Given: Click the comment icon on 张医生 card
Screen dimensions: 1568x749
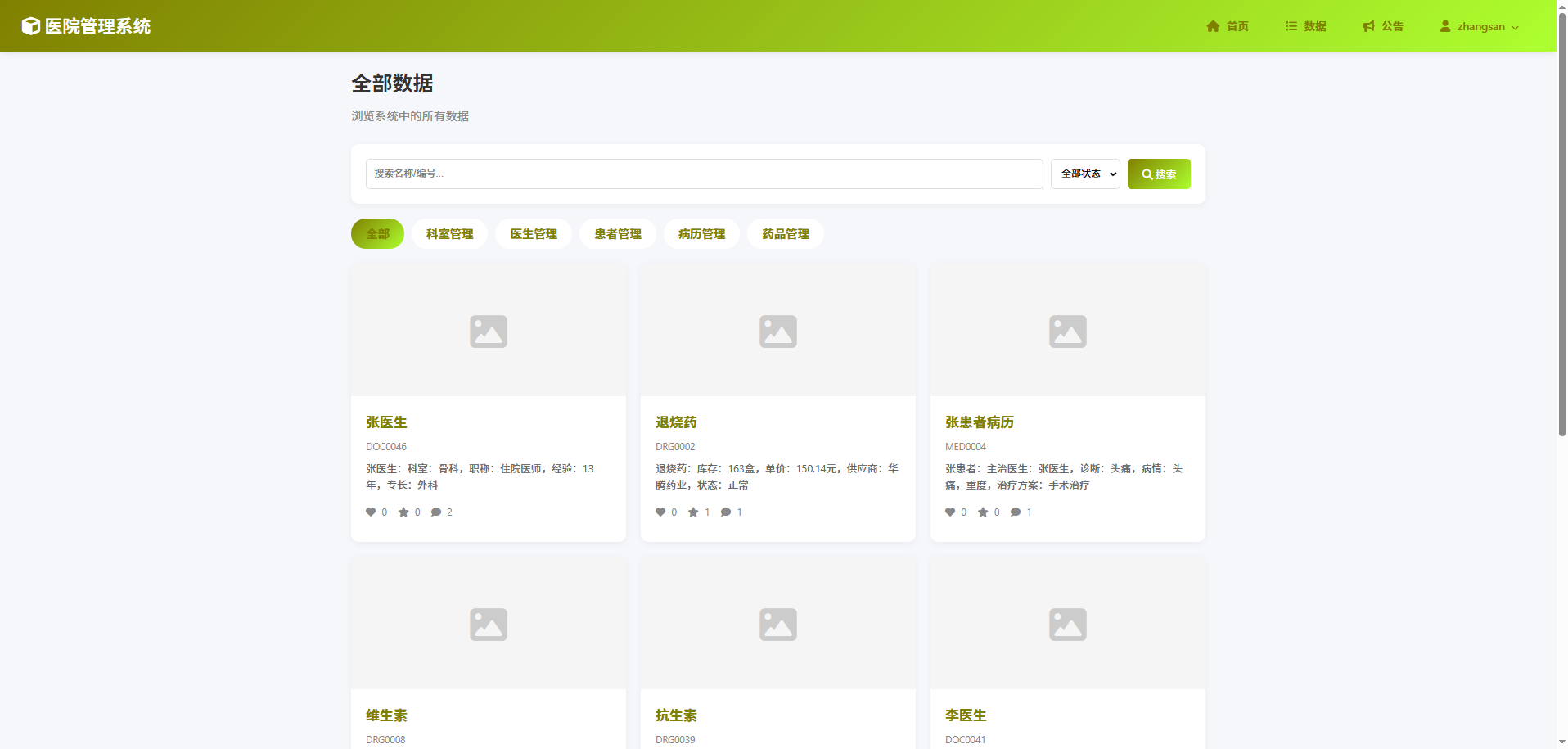Looking at the screenshot, I should pos(436,512).
